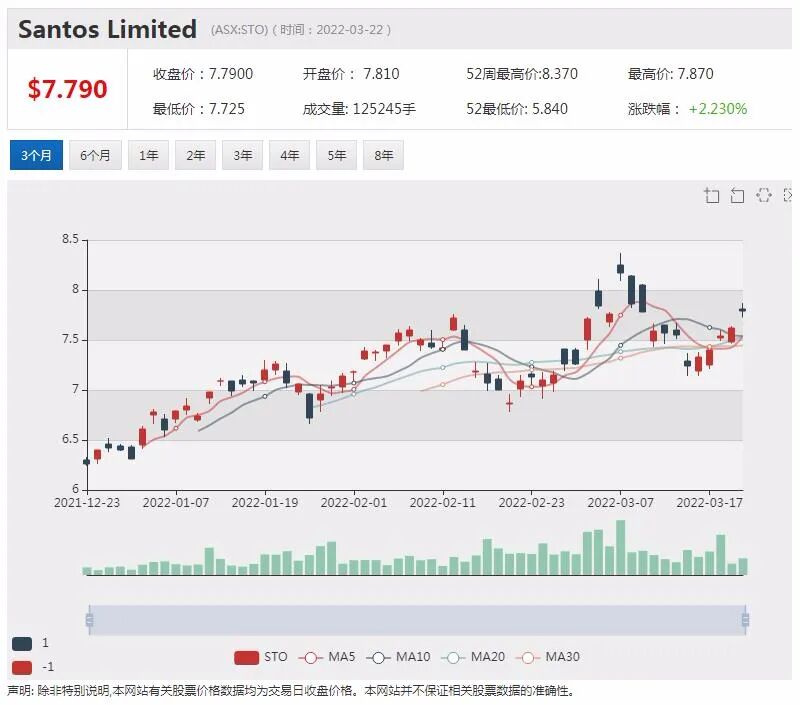
Task: Click the 2022-02-01 axis date label
Action: tap(354, 502)
